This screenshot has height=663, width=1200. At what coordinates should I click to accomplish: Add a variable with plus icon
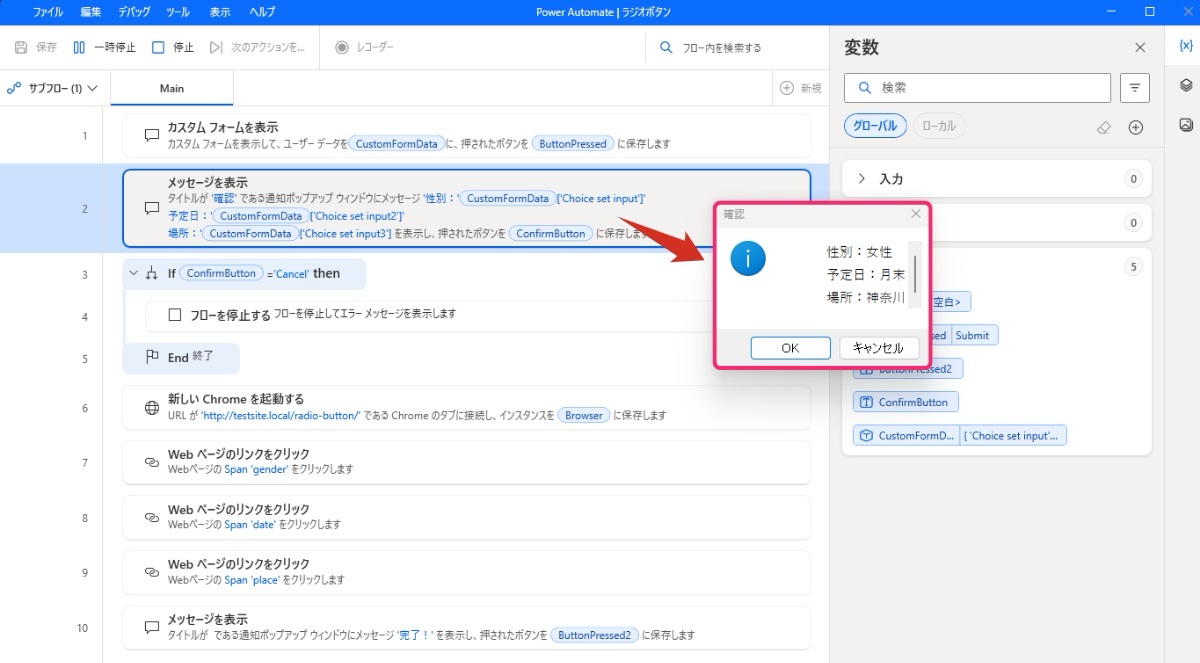click(1136, 127)
